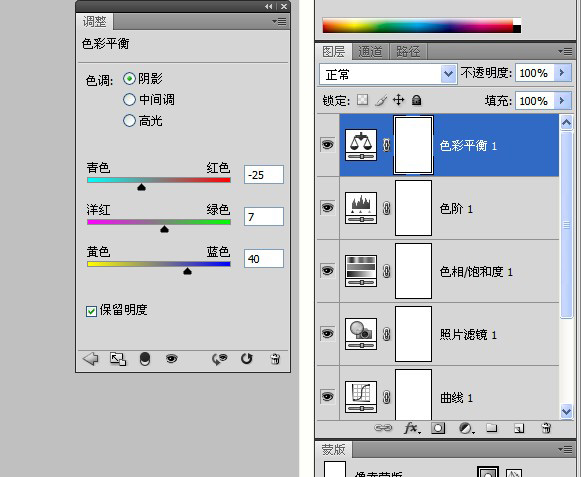581x477 pixels.
Task: Hide the 色阶 1 layer
Action: (x=328, y=207)
